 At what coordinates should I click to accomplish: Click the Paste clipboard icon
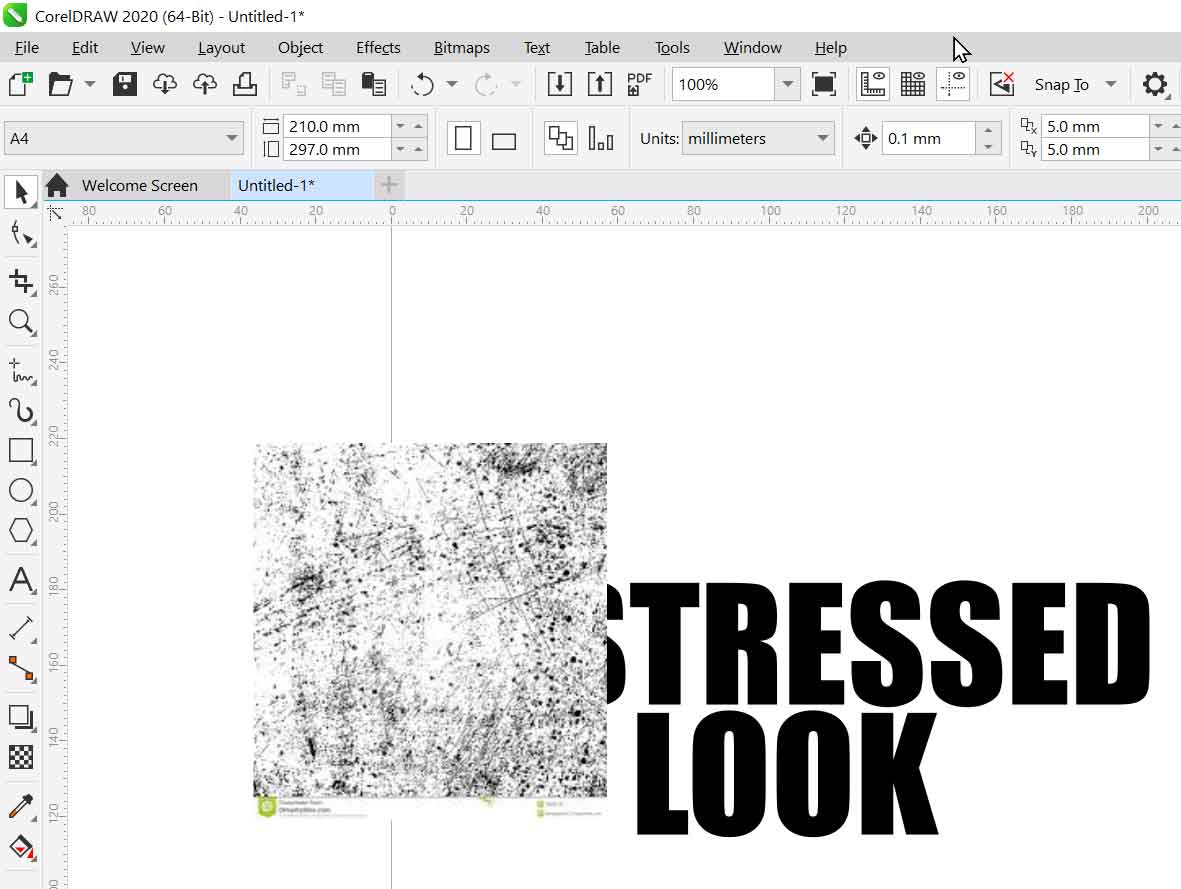[x=374, y=84]
